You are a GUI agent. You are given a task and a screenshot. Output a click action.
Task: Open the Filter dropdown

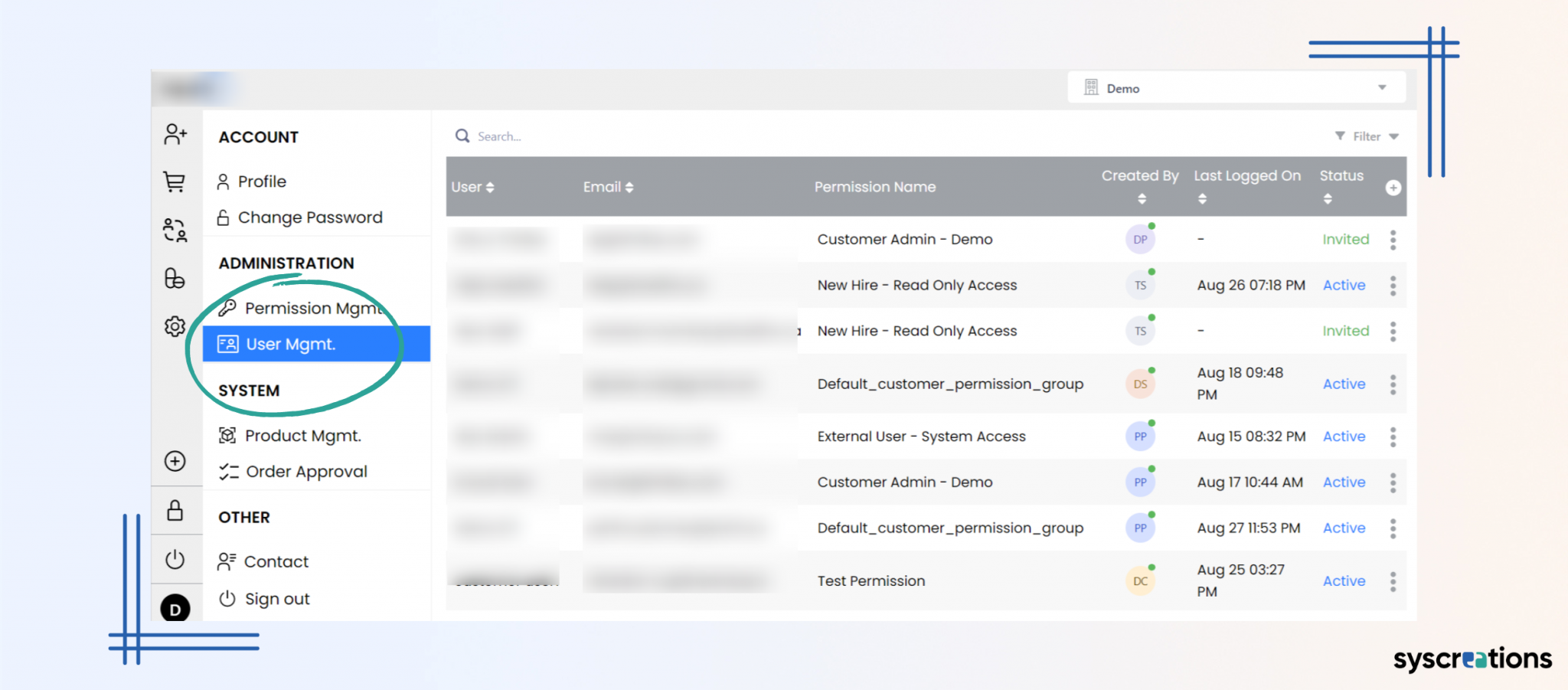click(1366, 136)
